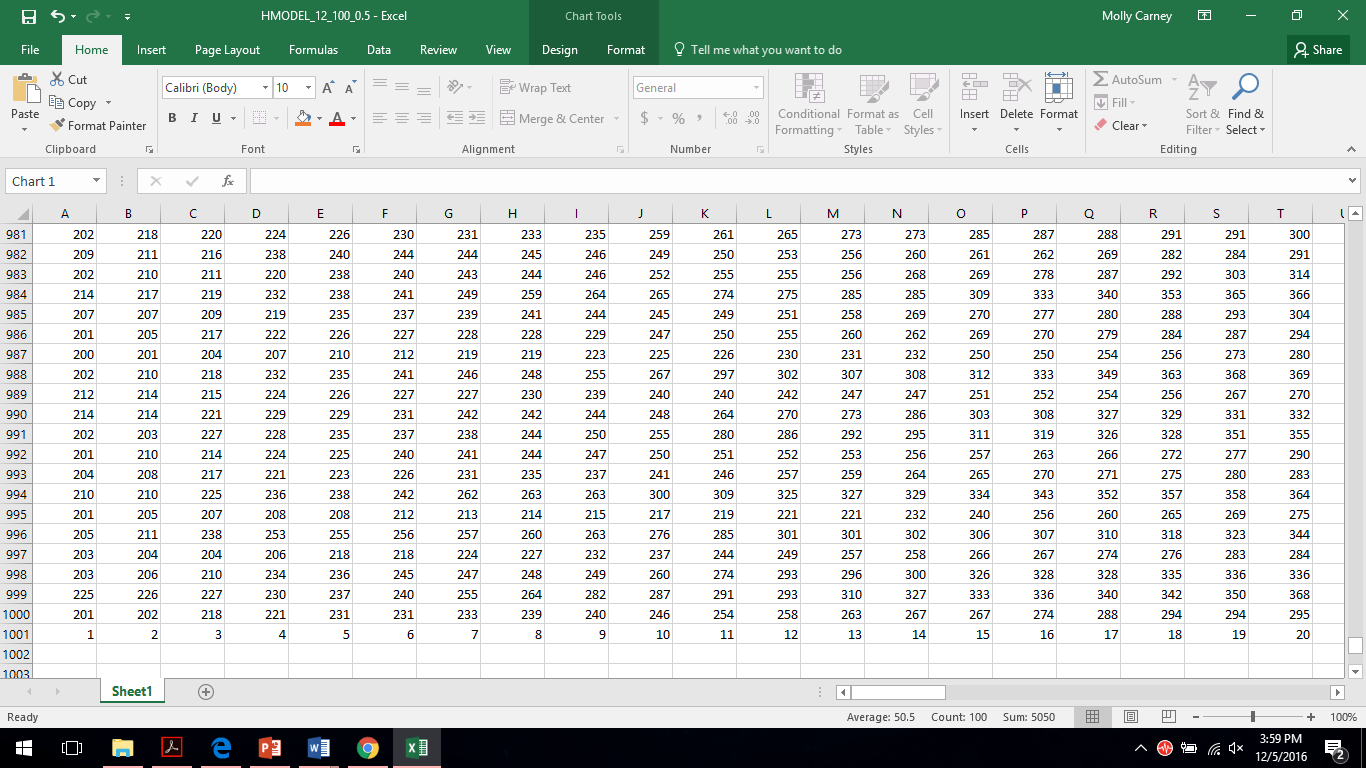The height and width of the screenshot is (768, 1366).
Task: Toggle Underline formatting
Action: (x=216, y=118)
